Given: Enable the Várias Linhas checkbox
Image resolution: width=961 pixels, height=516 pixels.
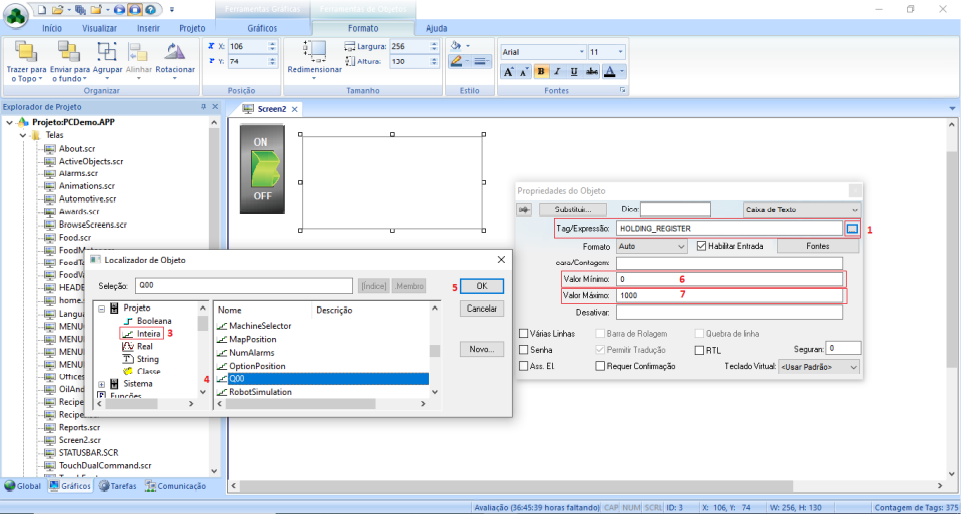Looking at the screenshot, I should (x=525, y=333).
